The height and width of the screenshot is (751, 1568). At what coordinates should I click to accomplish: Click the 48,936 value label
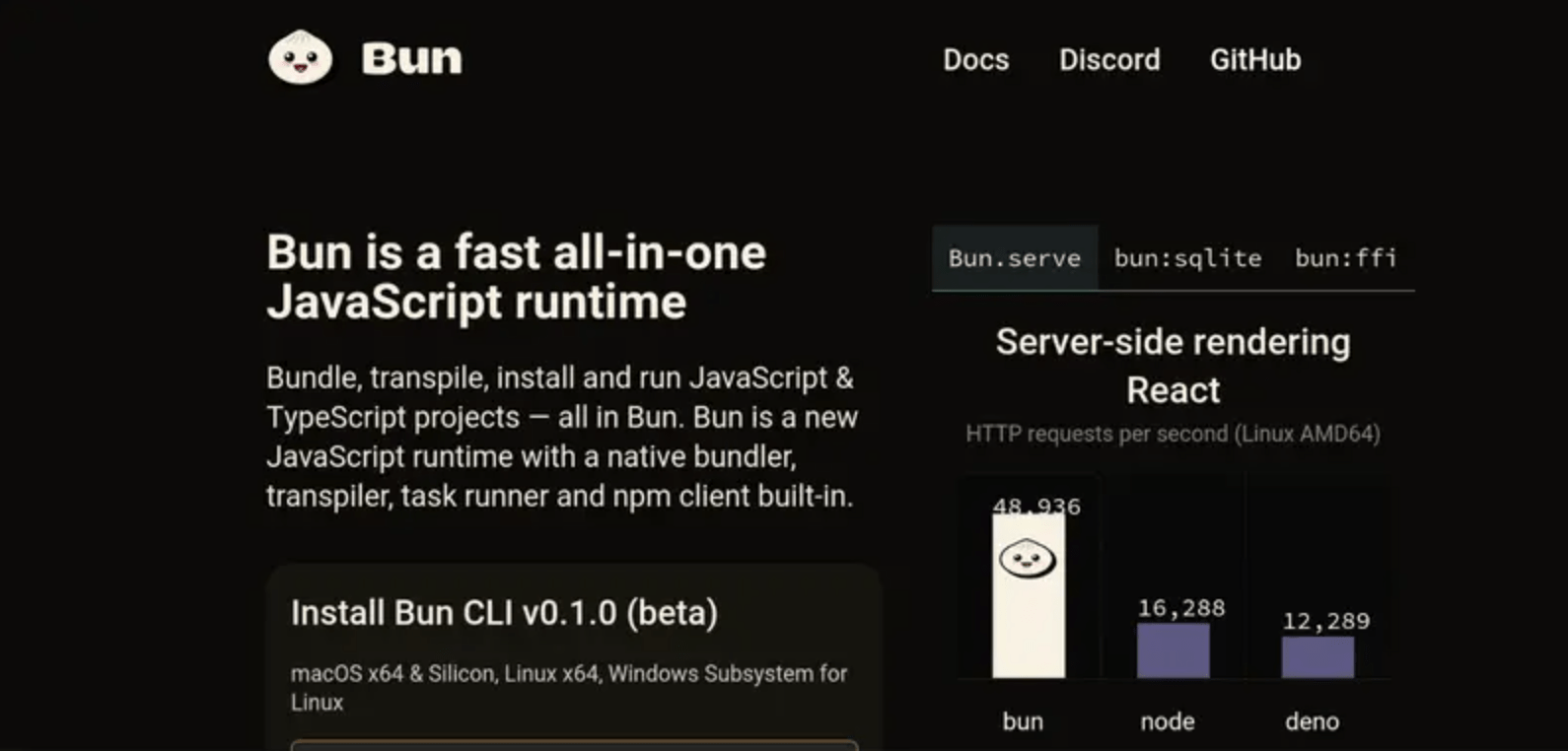1036,507
